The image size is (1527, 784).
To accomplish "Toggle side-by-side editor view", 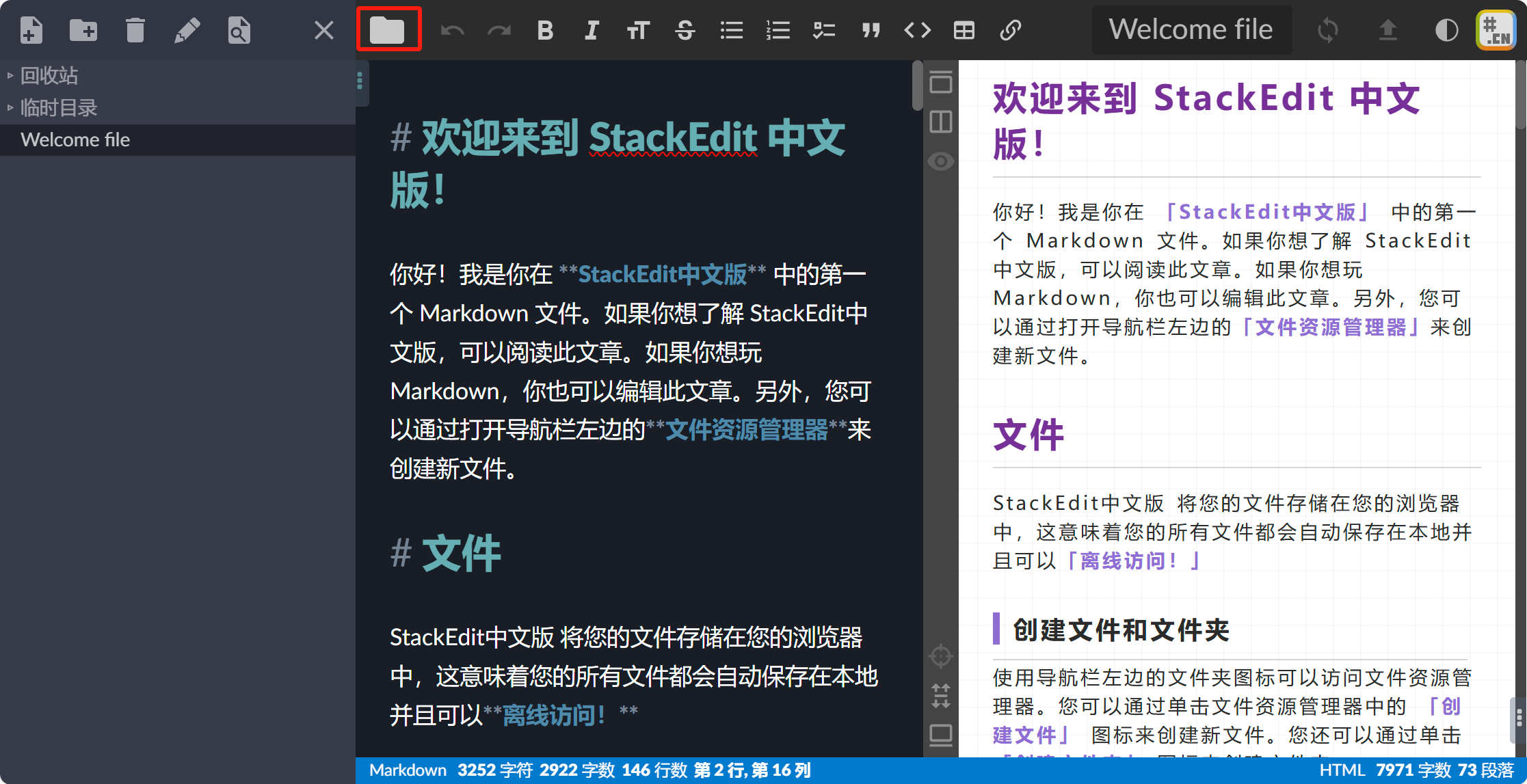I will tap(941, 122).
